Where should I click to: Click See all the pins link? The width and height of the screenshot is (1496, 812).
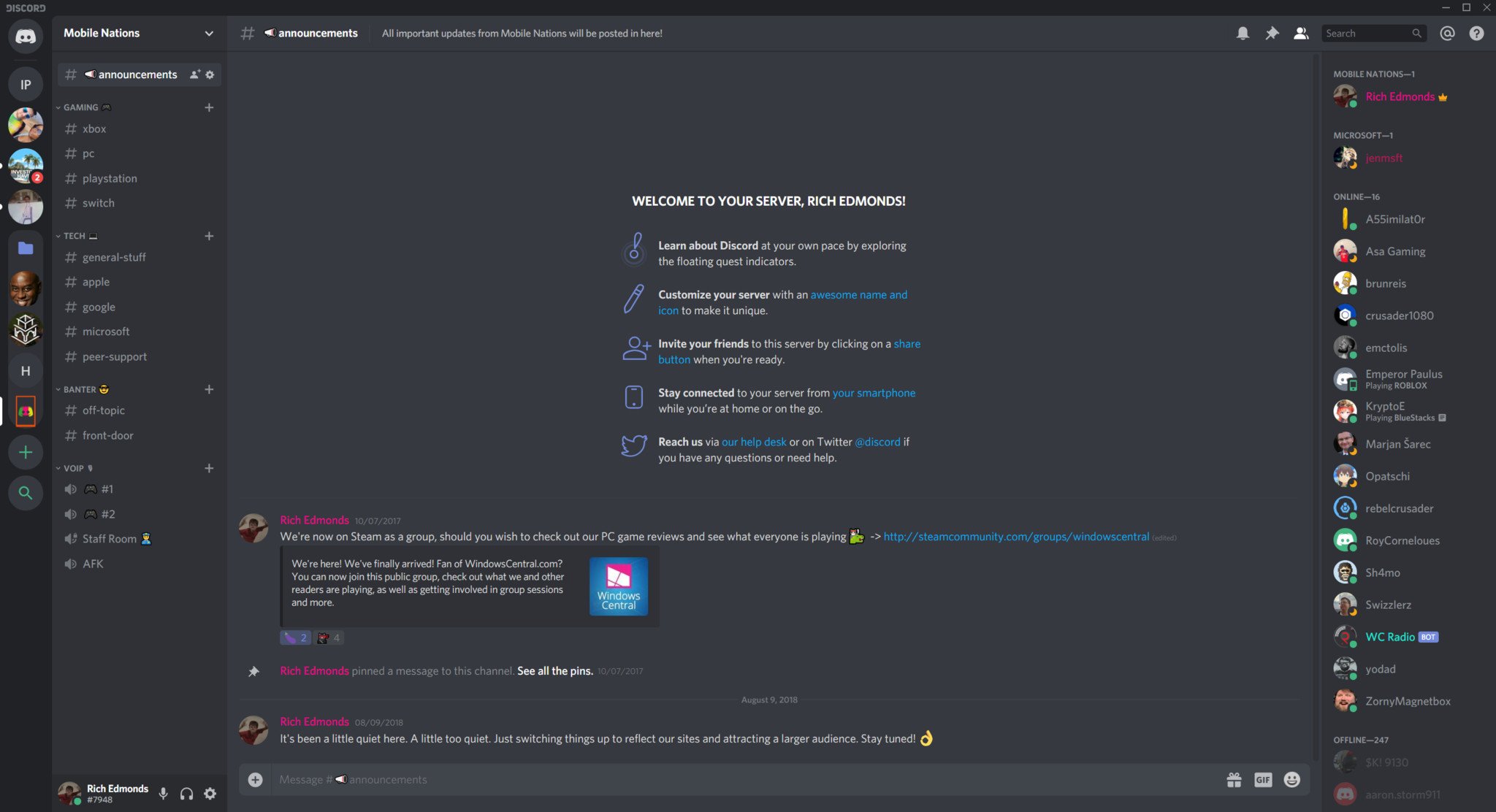[554, 670]
